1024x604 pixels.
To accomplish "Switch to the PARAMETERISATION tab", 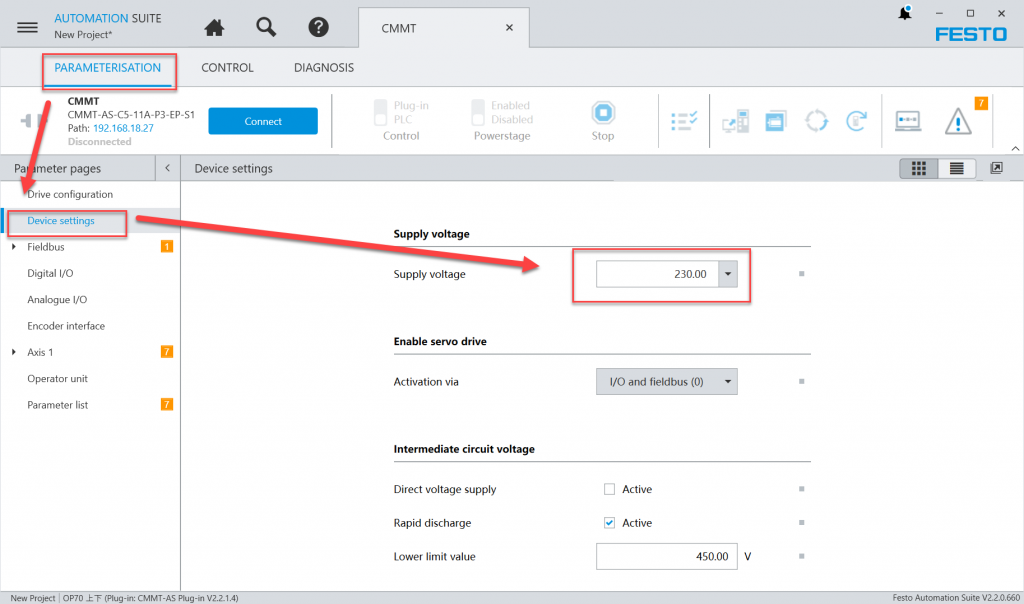I will pyautogui.click(x=107, y=68).
